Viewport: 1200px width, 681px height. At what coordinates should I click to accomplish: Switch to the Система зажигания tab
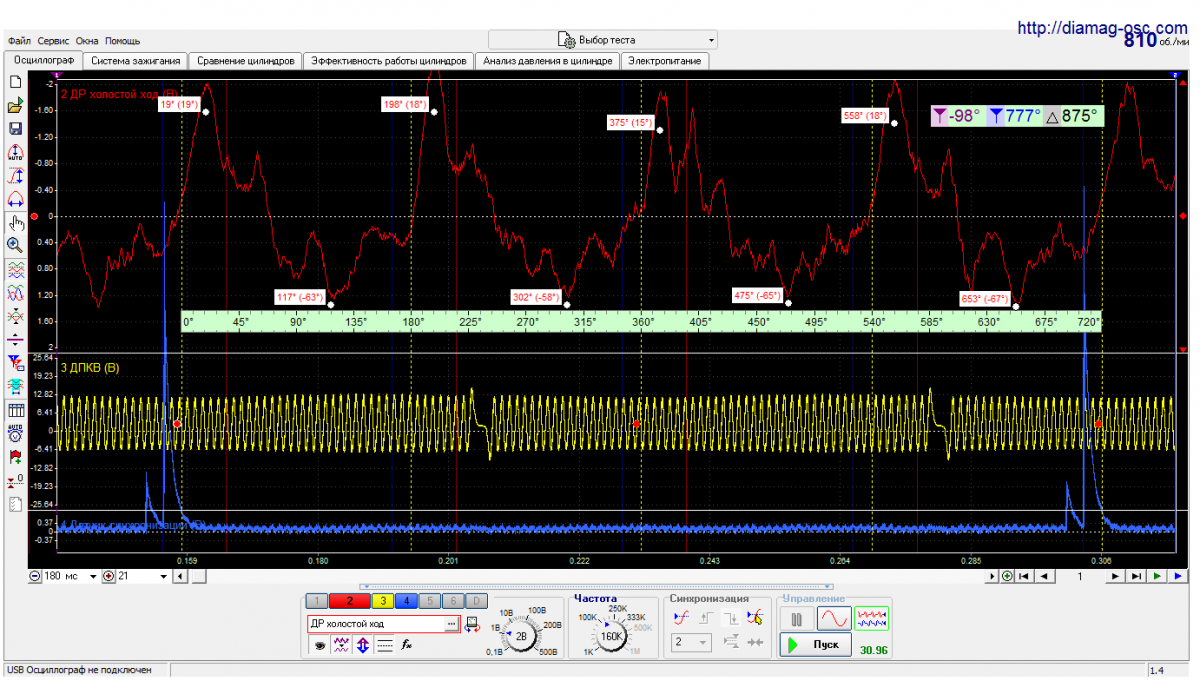[x=135, y=61]
